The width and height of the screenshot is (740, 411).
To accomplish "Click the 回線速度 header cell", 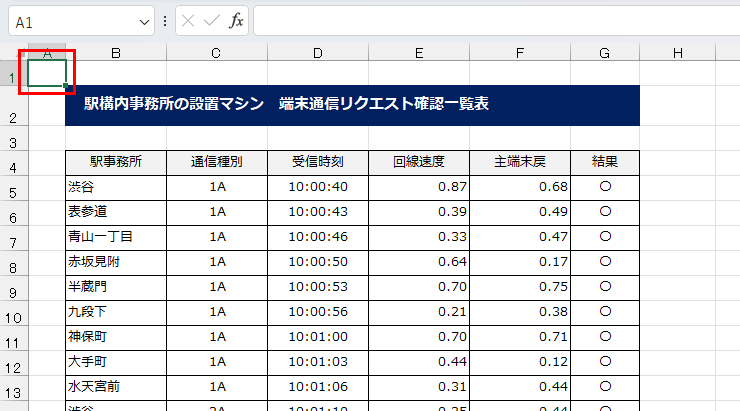I will point(419,162).
